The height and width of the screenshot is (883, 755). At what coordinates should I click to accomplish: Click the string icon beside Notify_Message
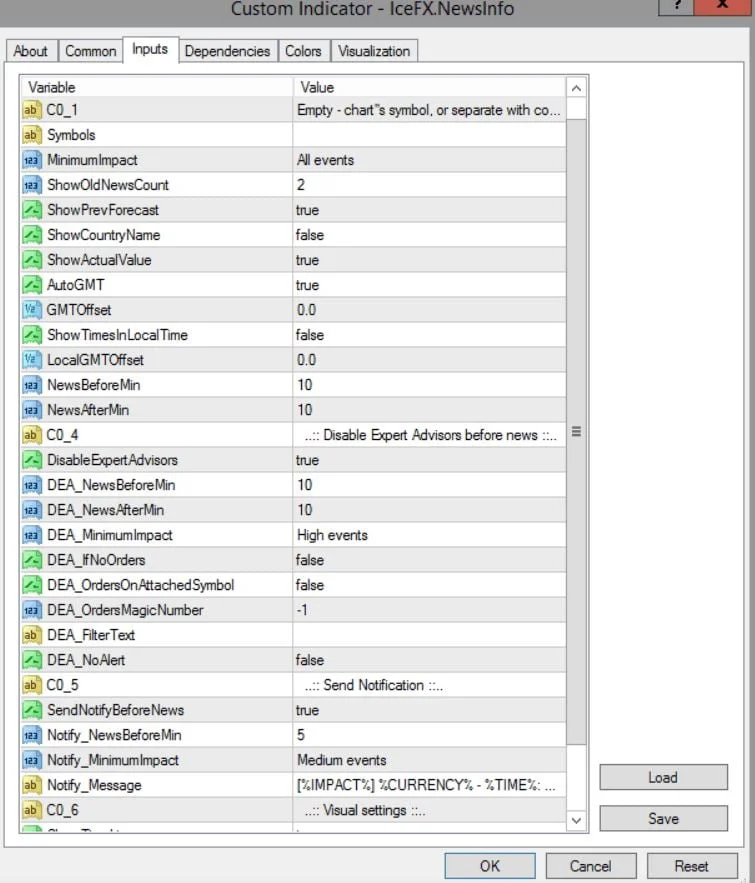31,785
